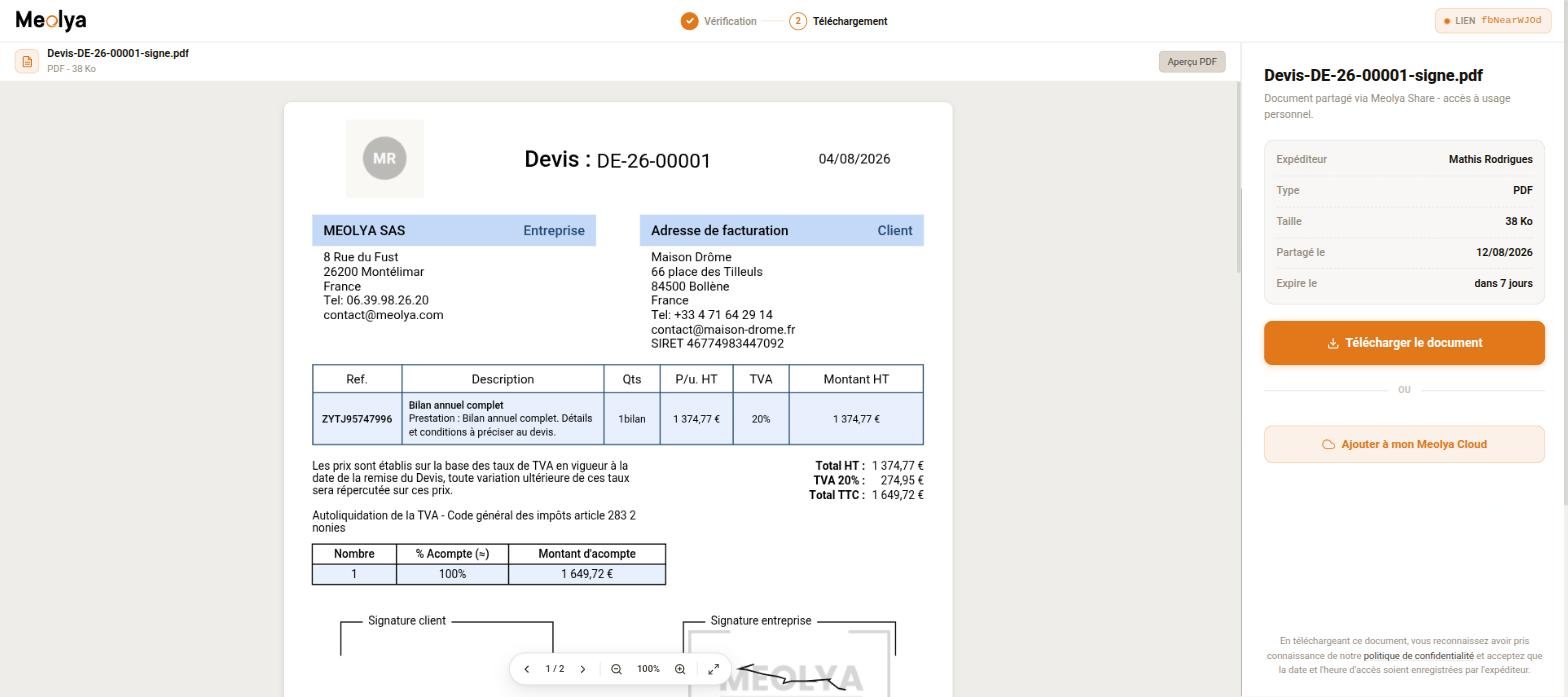Click the Total TTC amount 1 649,72 €
This screenshot has width=1568, height=697.
click(x=897, y=495)
